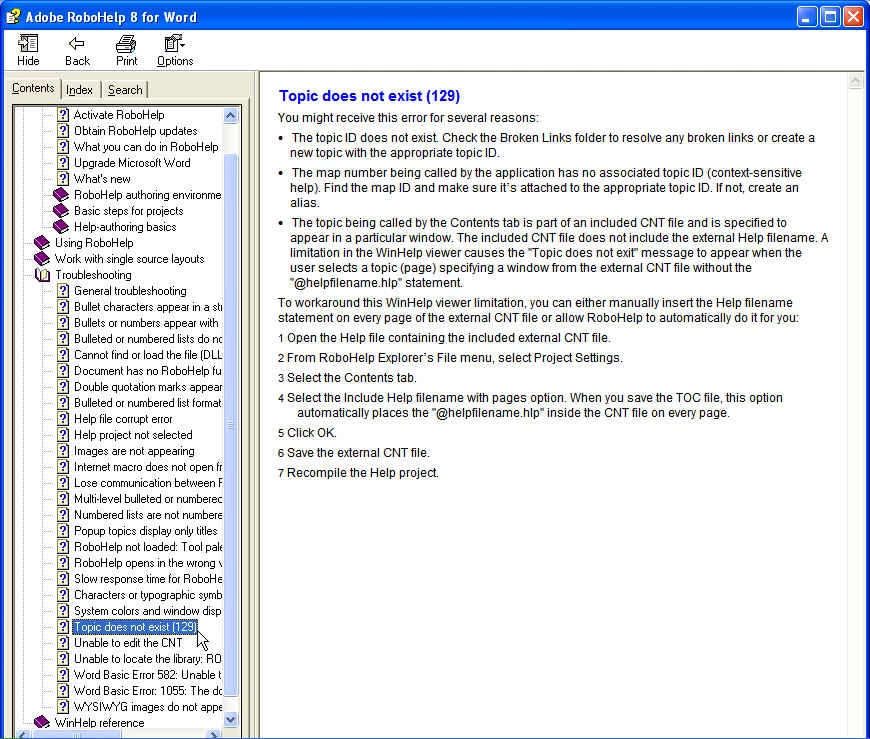Screen dimensions: 870x739
Task: Select Document has no RoboHelp topic
Action: coord(148,371)
